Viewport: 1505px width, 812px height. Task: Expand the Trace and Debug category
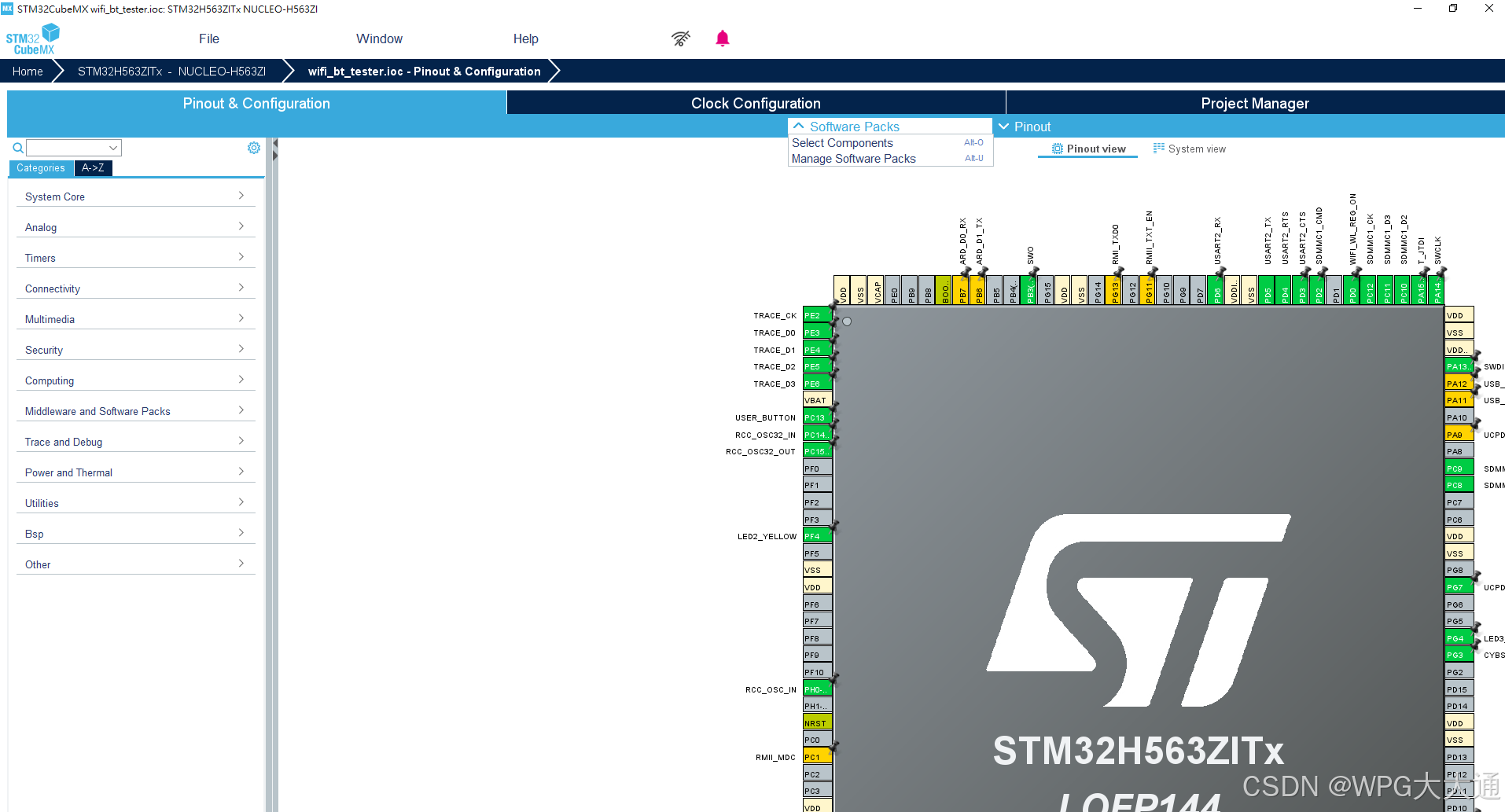135,442
